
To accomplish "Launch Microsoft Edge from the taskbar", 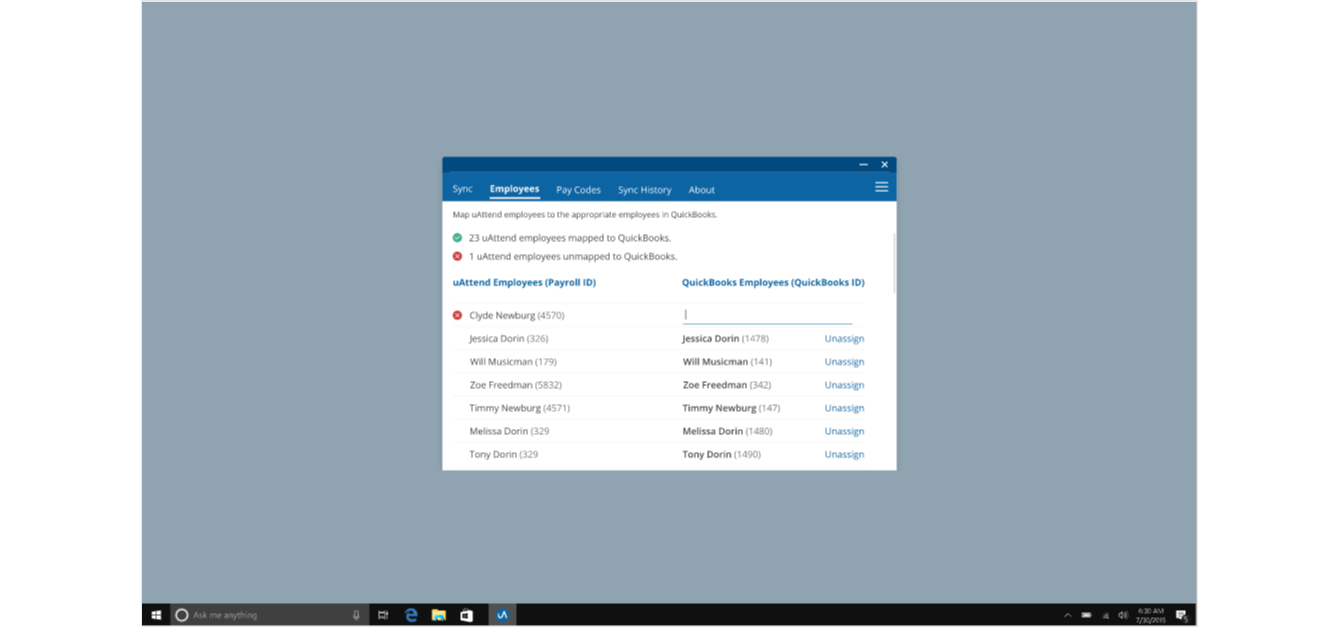I will pos(411,615).
